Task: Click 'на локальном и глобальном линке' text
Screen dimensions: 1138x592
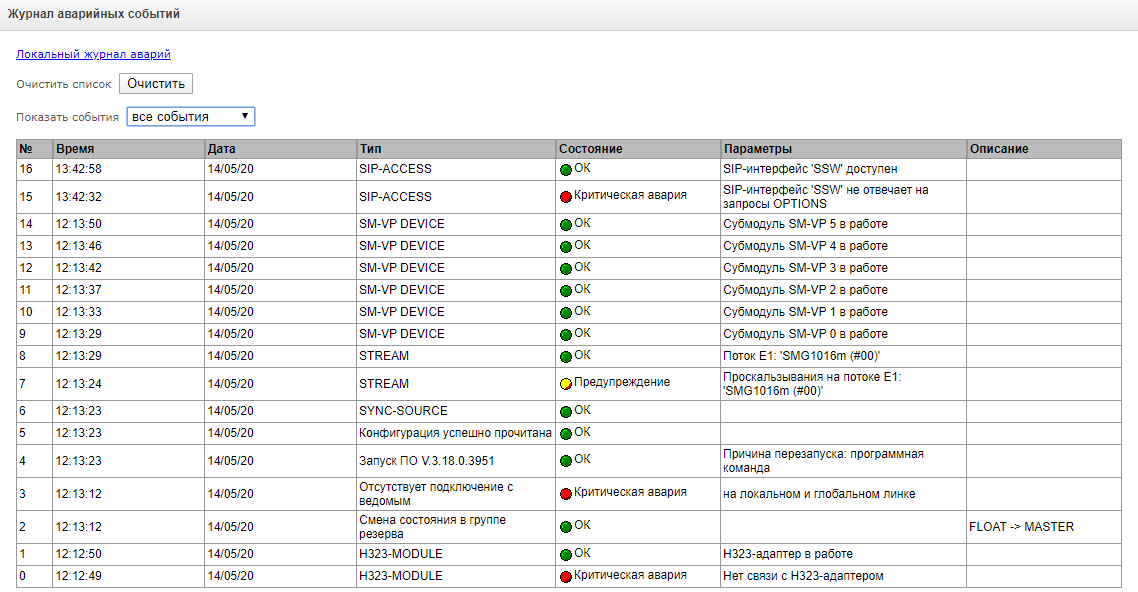Action: coord(819,494)
